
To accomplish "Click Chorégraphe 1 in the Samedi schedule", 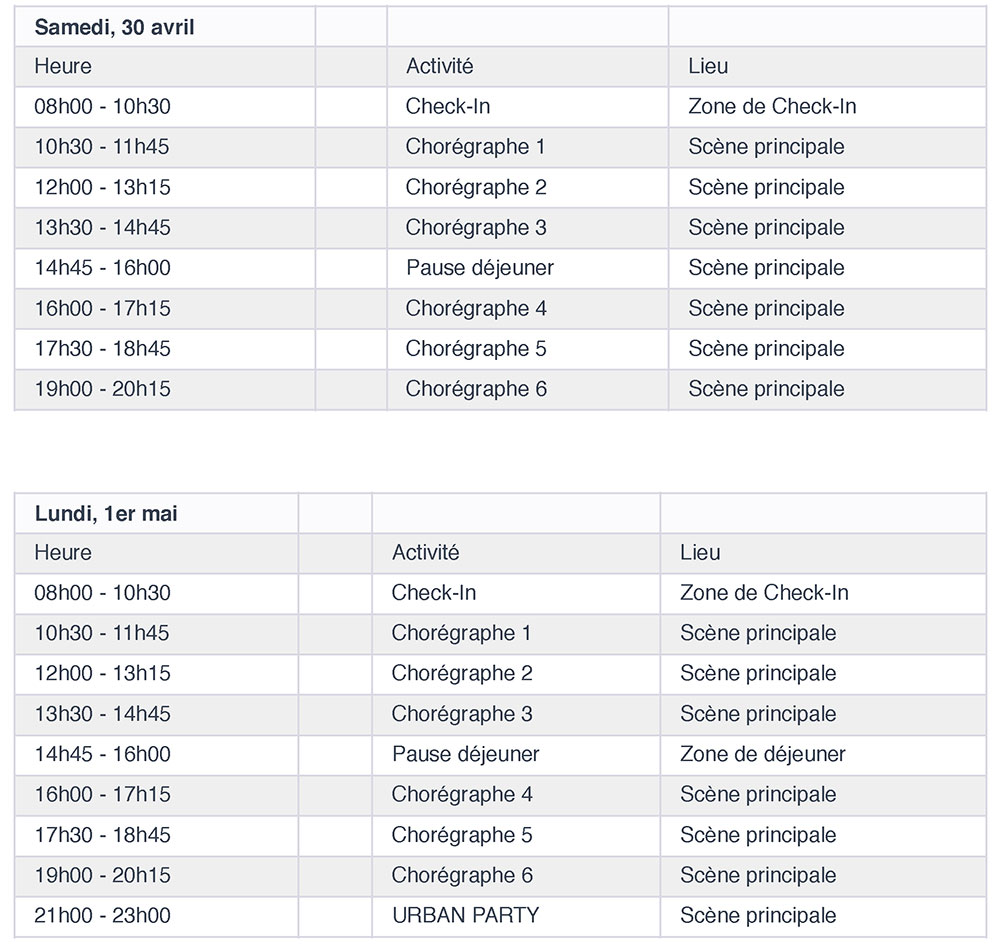I will click(x=475, y=147).
